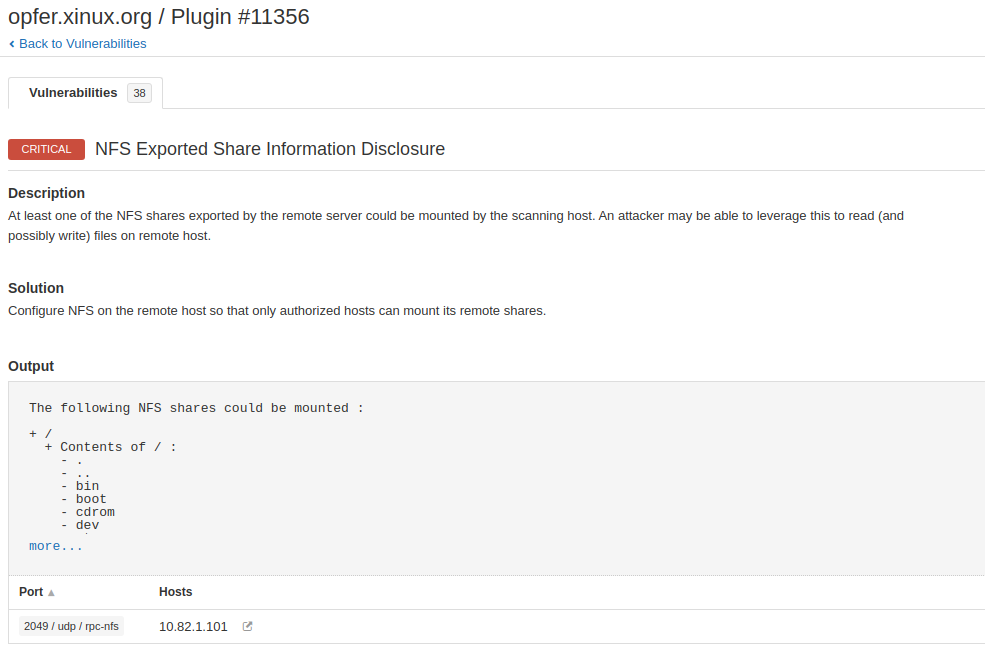
Task: Click the Output section heading
Action: 31,366
